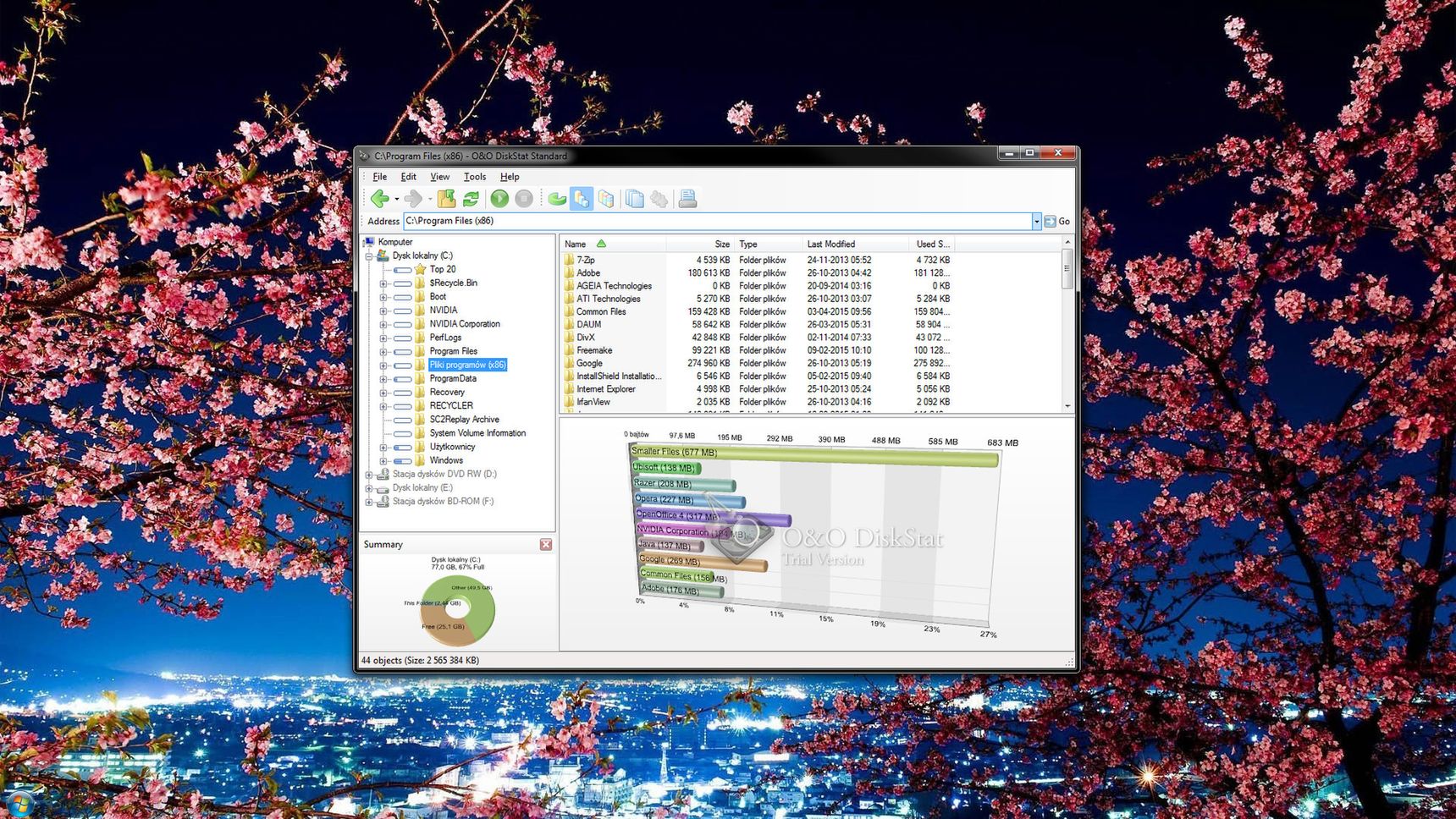Viewport: 1456px width, 819px height.
Task: Open the Forward history dropdown arrow
Action: (429, 200)
